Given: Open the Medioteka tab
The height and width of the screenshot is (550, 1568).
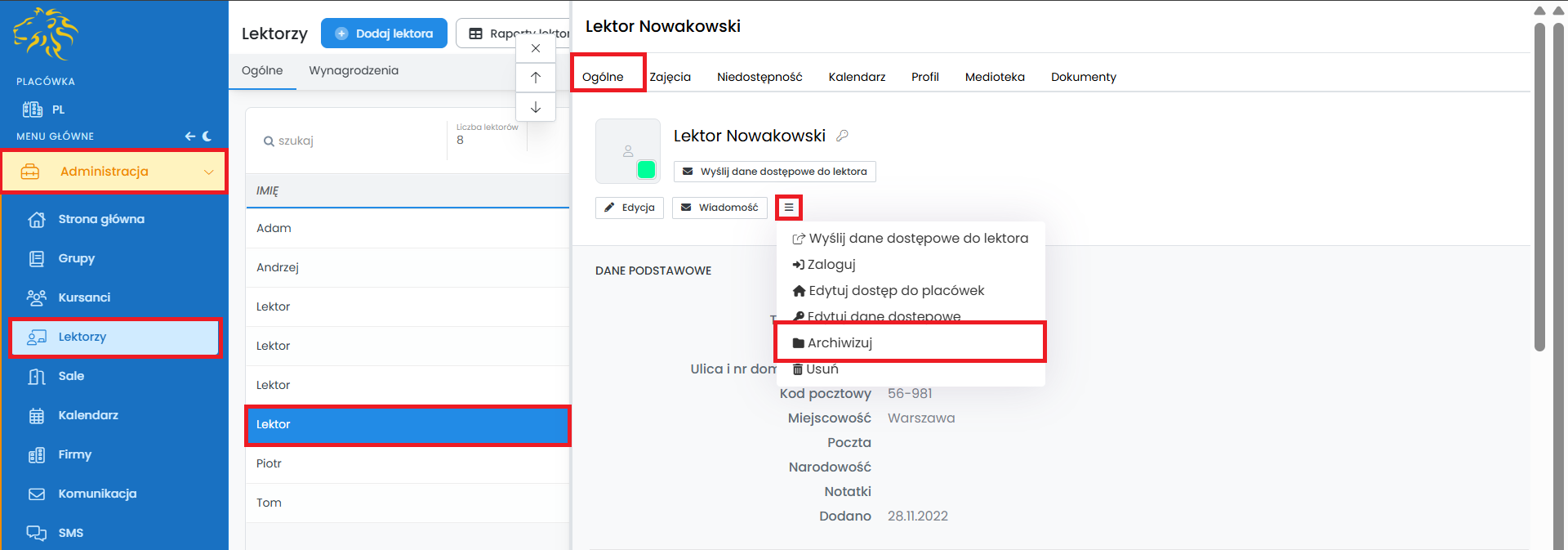Looking at the screenshot, I should (994, 77).
